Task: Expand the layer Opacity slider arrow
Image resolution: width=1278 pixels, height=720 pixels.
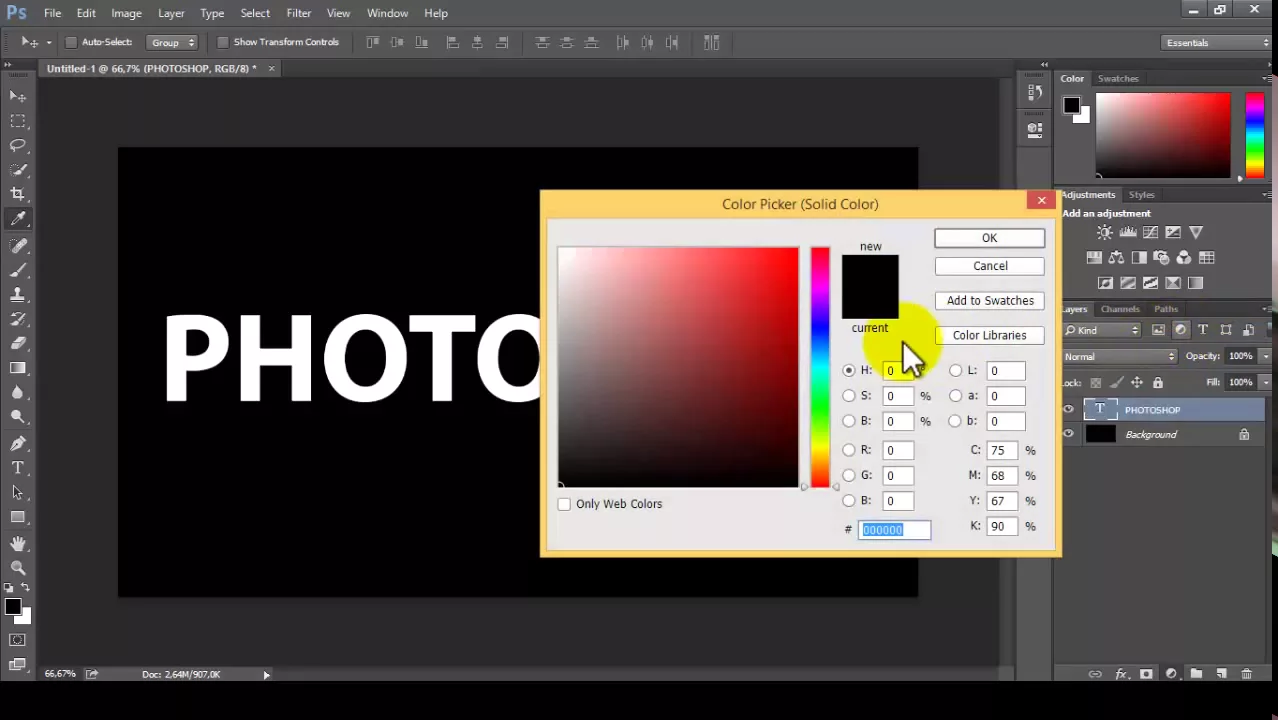Action: click(x=1266, y=356)
